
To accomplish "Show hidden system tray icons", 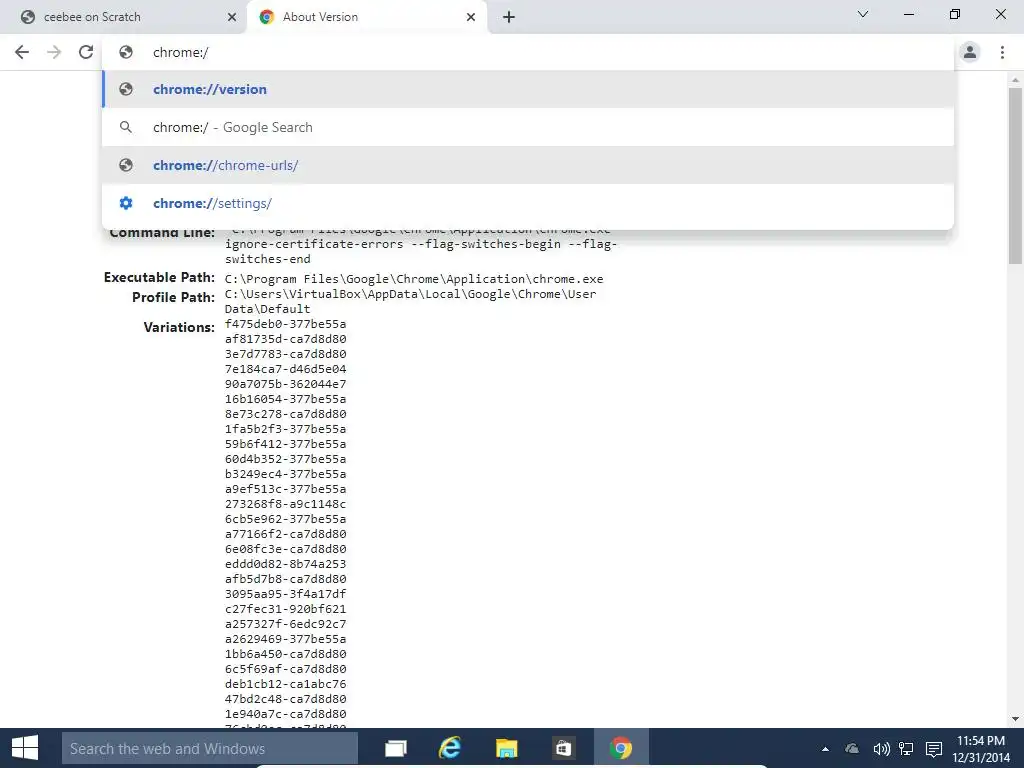I will coord(825,749).
